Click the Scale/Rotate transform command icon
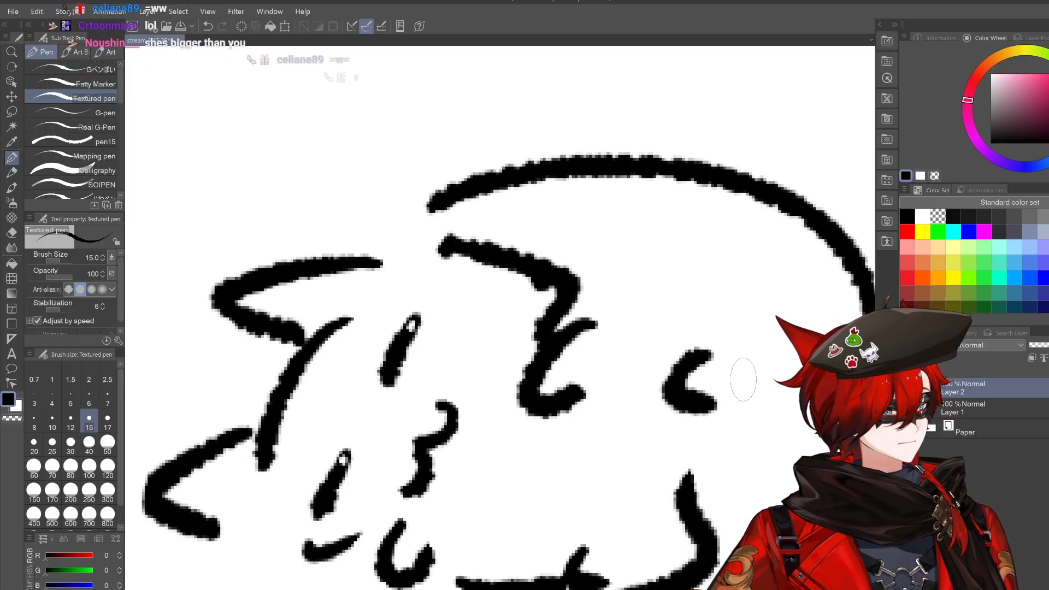Viewport: 1049px width, 590px height. click(285, 26)
